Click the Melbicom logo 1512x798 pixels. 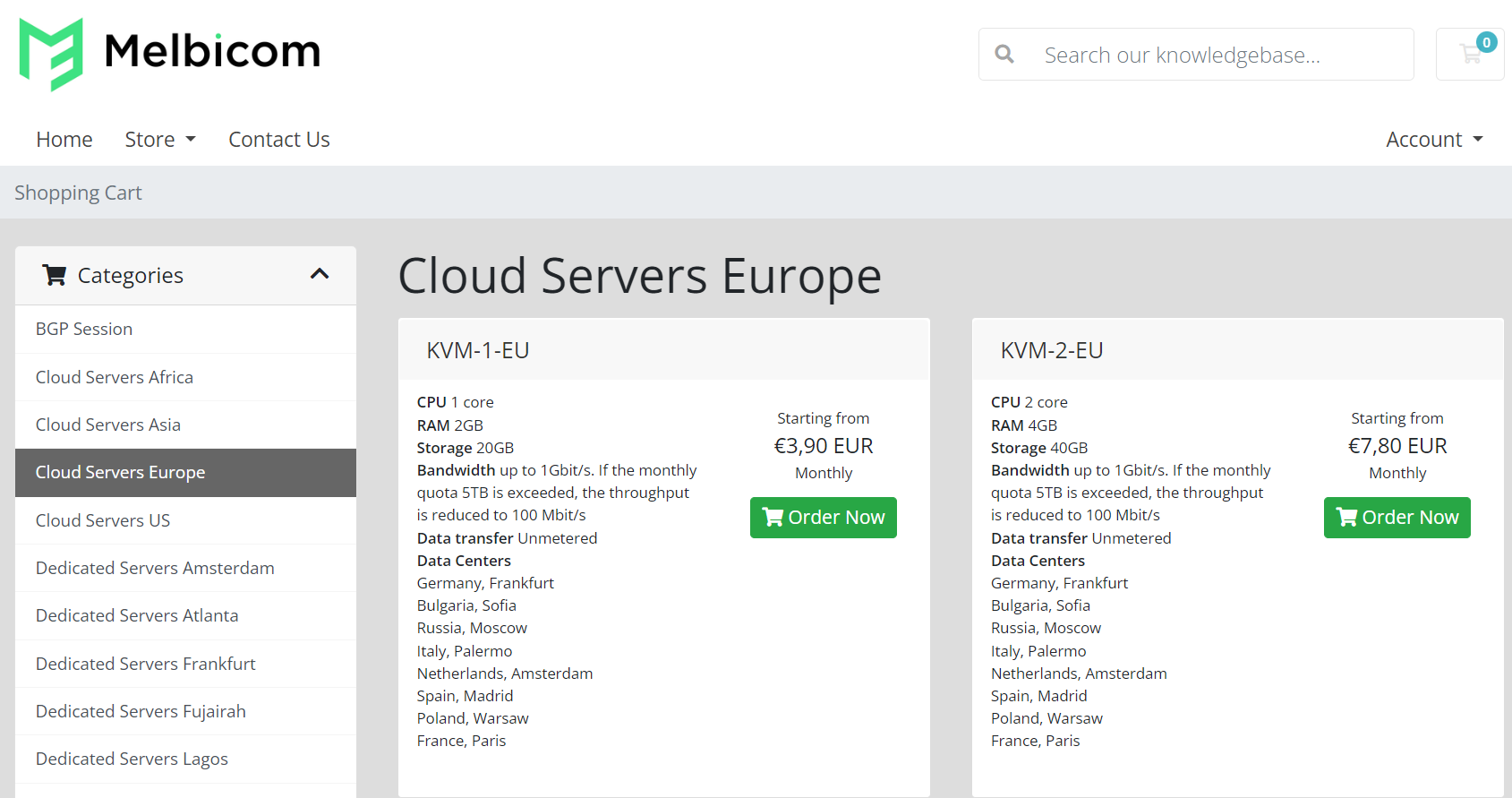[170, 54]
